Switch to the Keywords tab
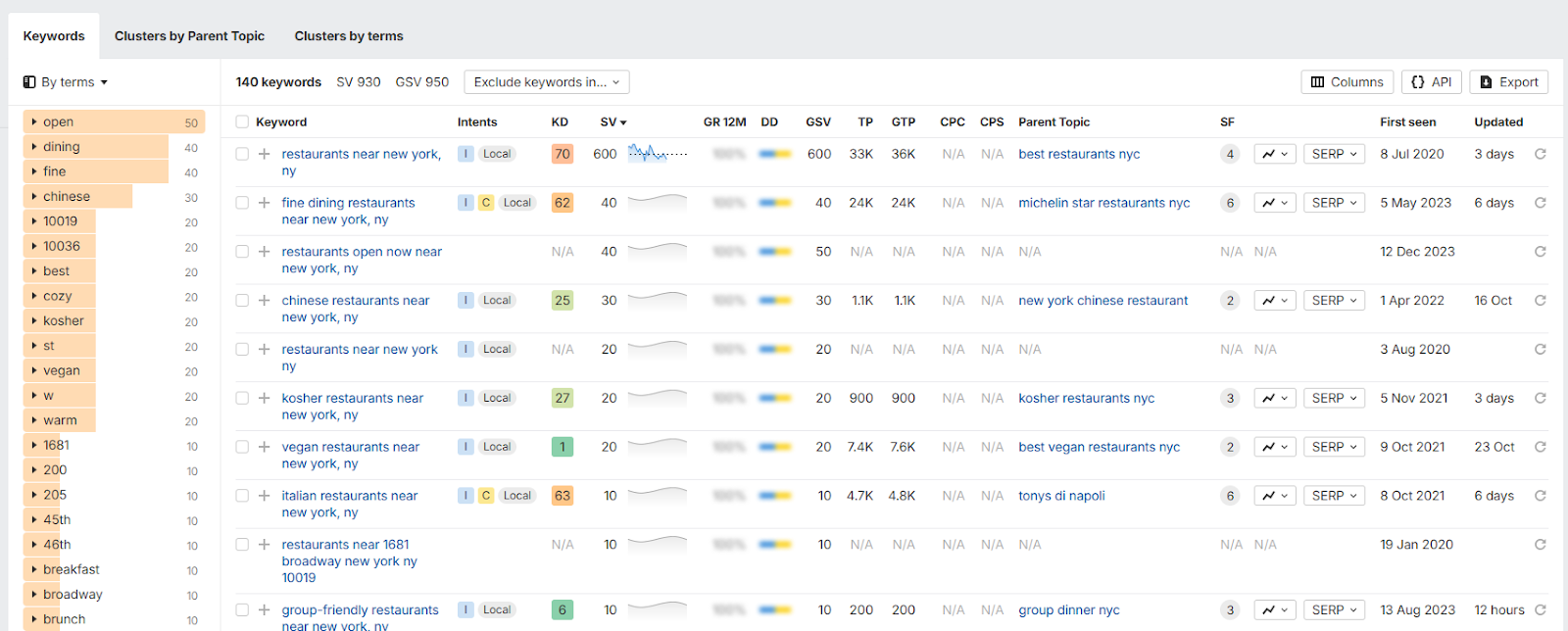This screenshot has width=1568, height=631. coord(54,36)
